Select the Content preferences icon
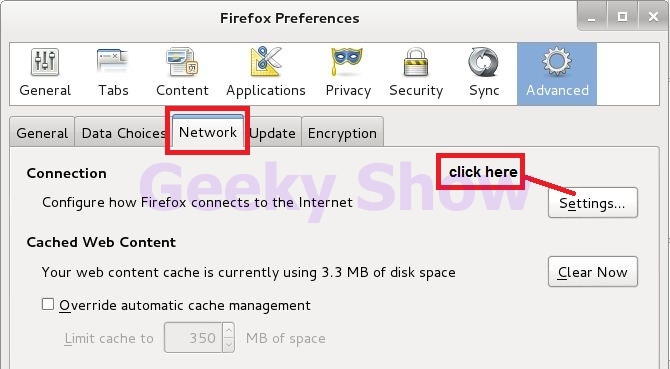The image size is (670, 369). (182, 62)
